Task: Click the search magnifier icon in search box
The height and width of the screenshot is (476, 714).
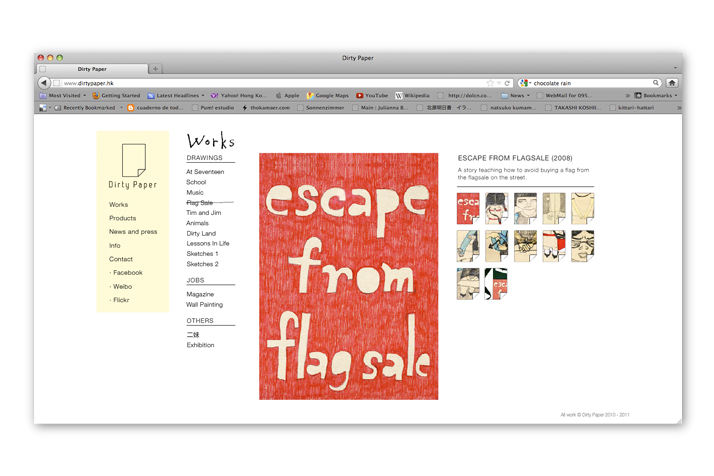Action: pos(656,83)
